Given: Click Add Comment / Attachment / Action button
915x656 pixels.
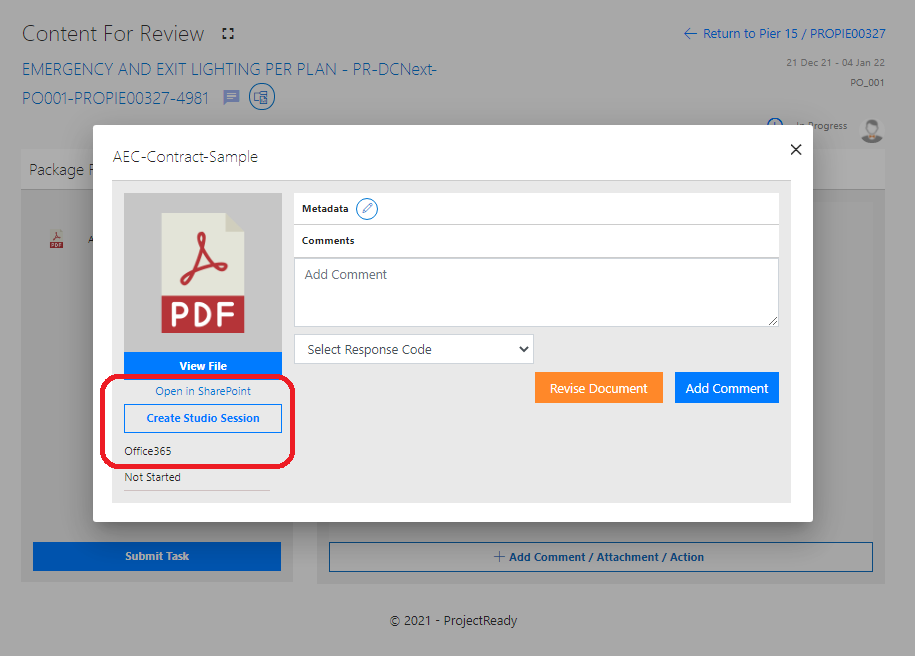Looking at the screenshot, I should 600,557.
